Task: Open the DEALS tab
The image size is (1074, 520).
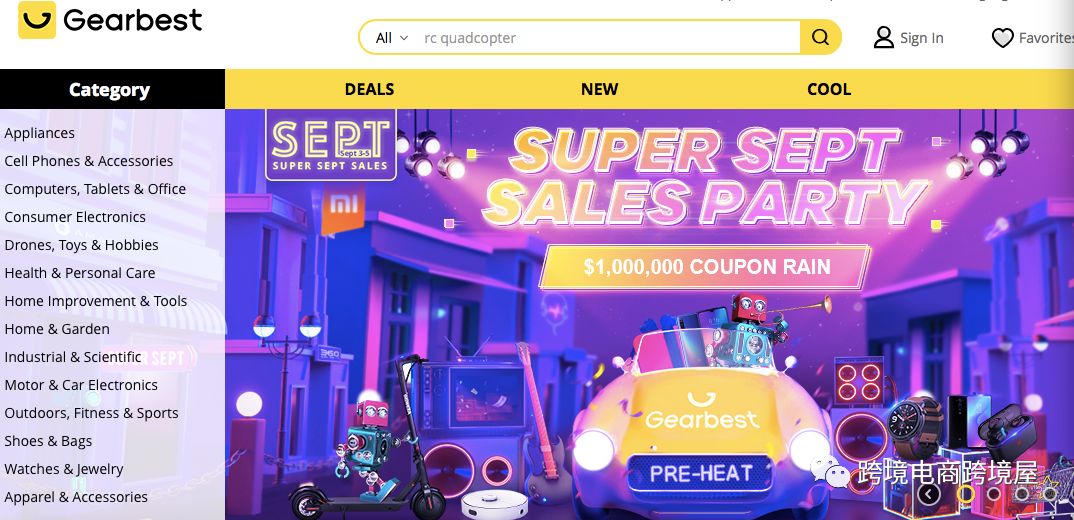Action: (x=369, y=89)
